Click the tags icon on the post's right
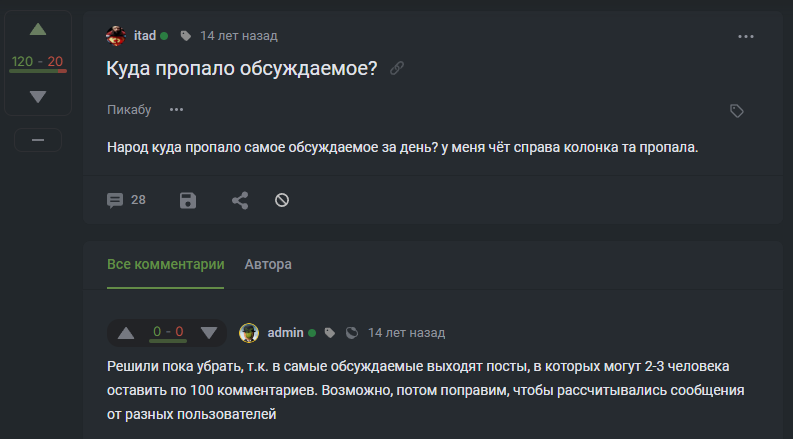Image resolution: width=793 pixels, height=439 pixels. click(737, 110)
